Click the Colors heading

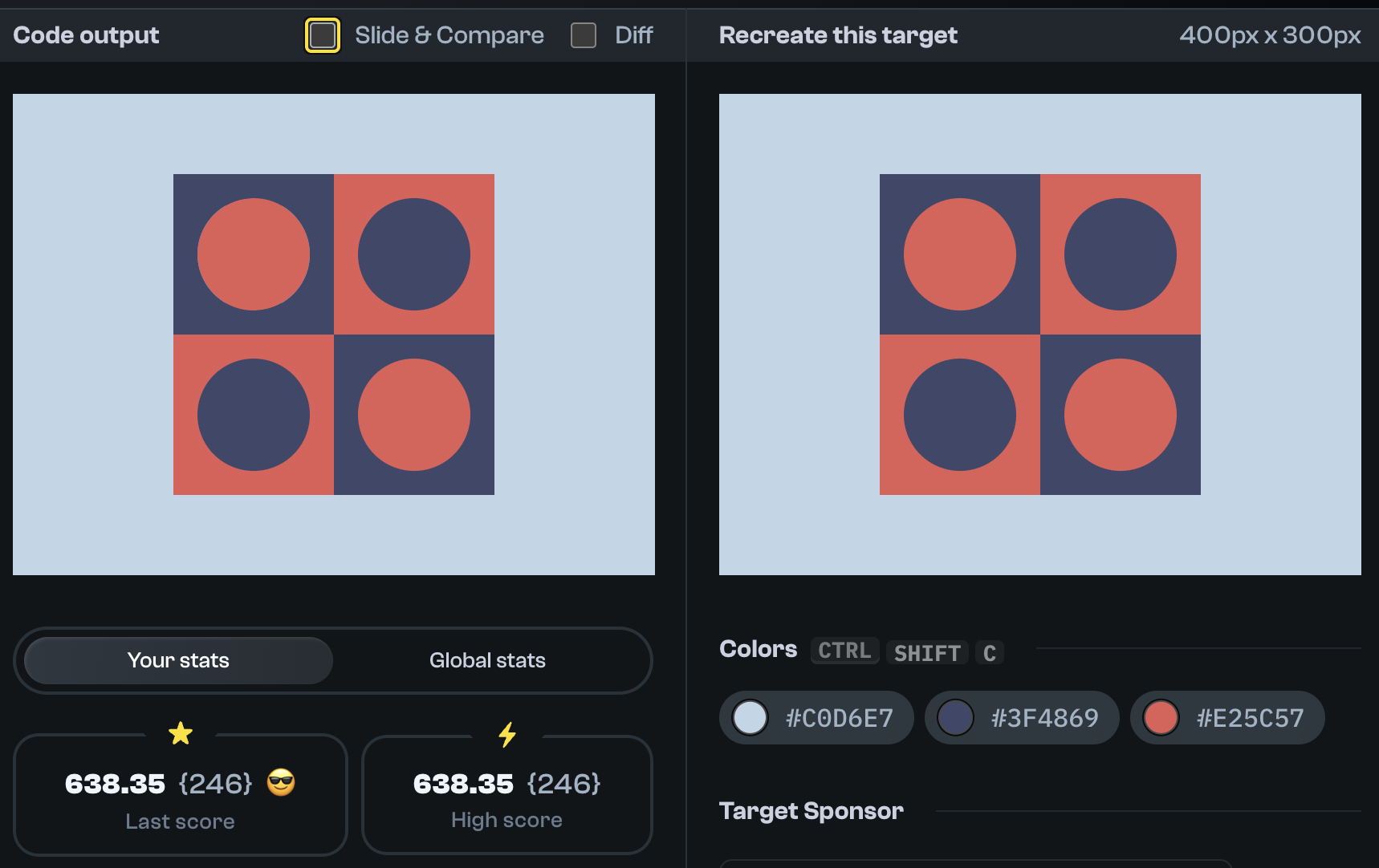[759, 649]
